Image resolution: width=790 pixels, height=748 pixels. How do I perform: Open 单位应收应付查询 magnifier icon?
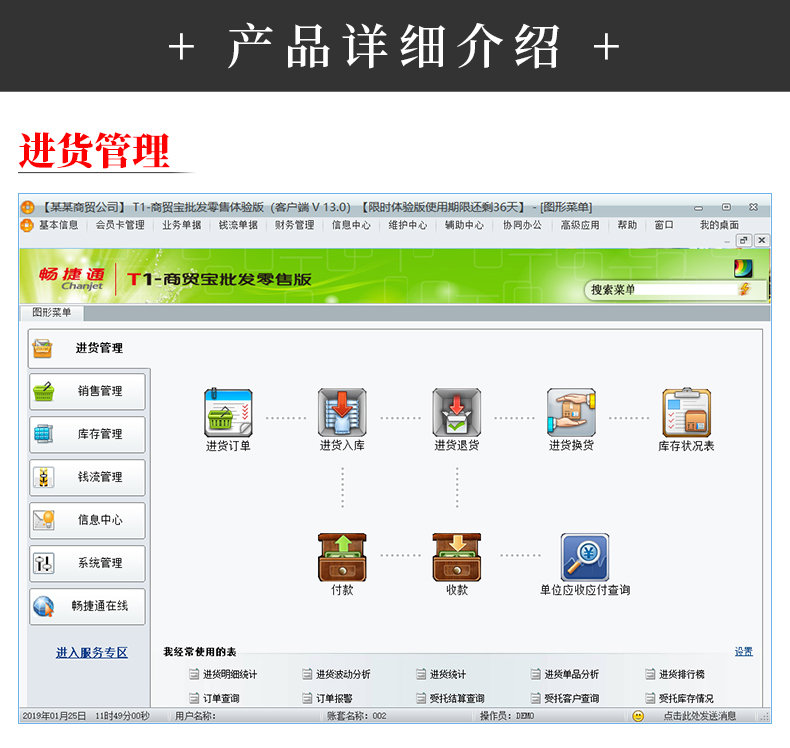coord(584,557)
